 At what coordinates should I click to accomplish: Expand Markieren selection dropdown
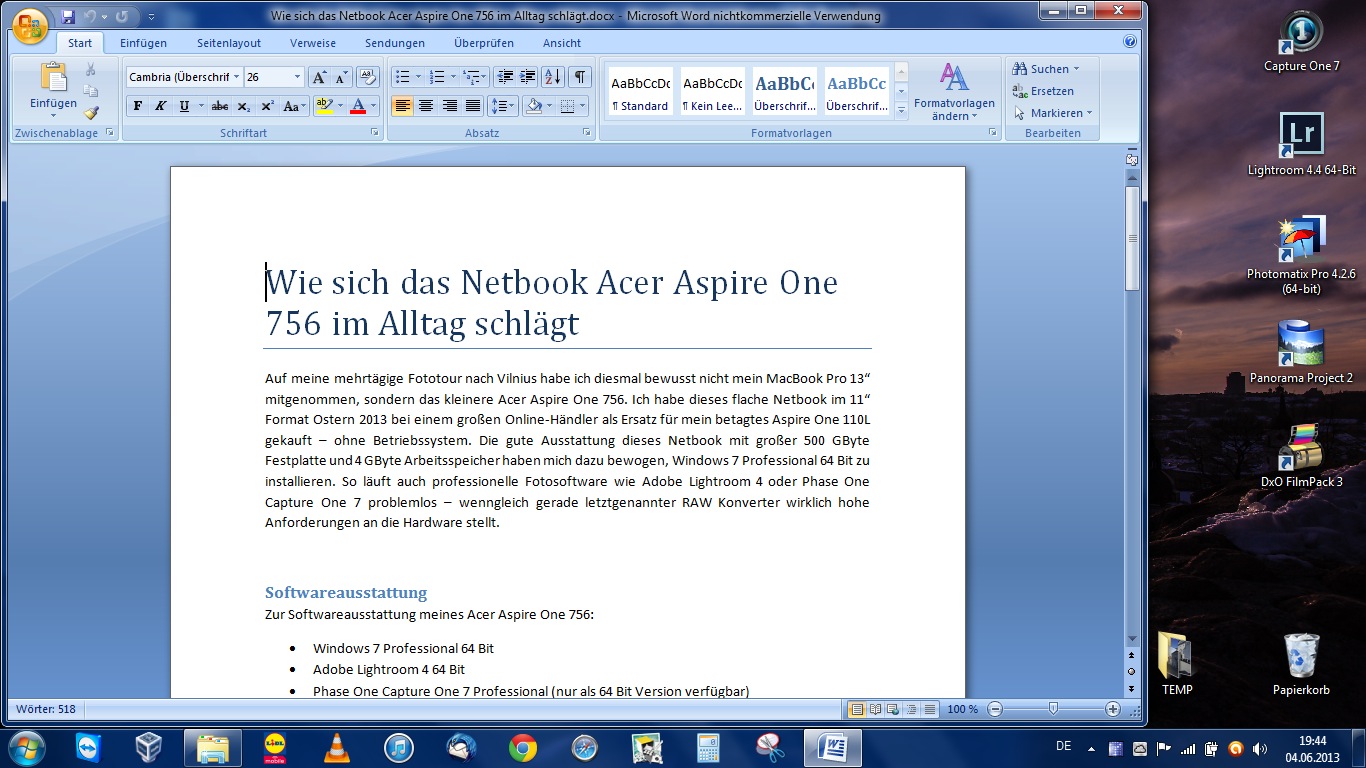[1089, 113]
